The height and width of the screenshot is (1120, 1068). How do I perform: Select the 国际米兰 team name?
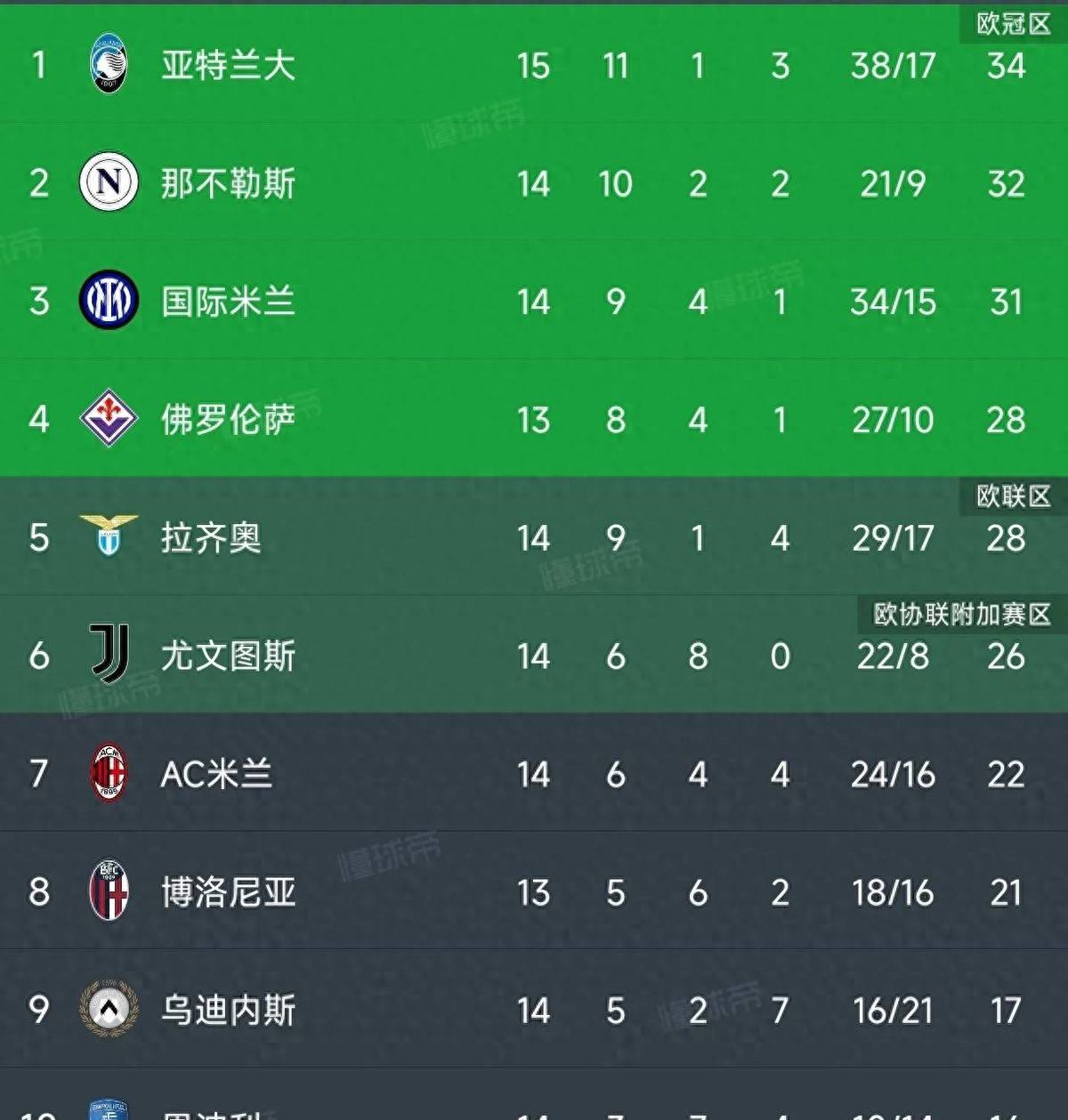[x=228, y=302]
